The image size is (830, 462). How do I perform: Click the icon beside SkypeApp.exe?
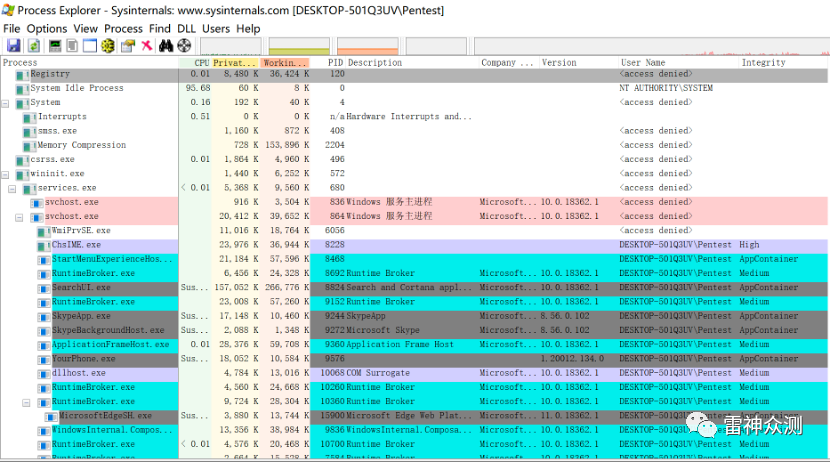pyautogui.click(x=44, y=318)
